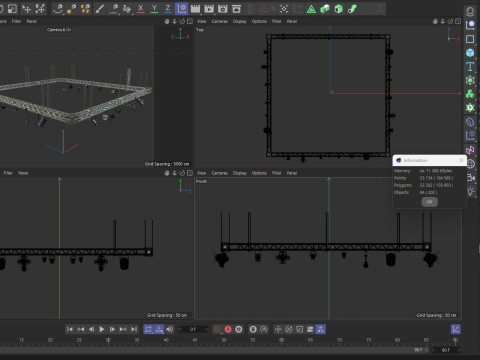Toggle loop playback mode
Screen dimensions: 480x360
(148, 329)
